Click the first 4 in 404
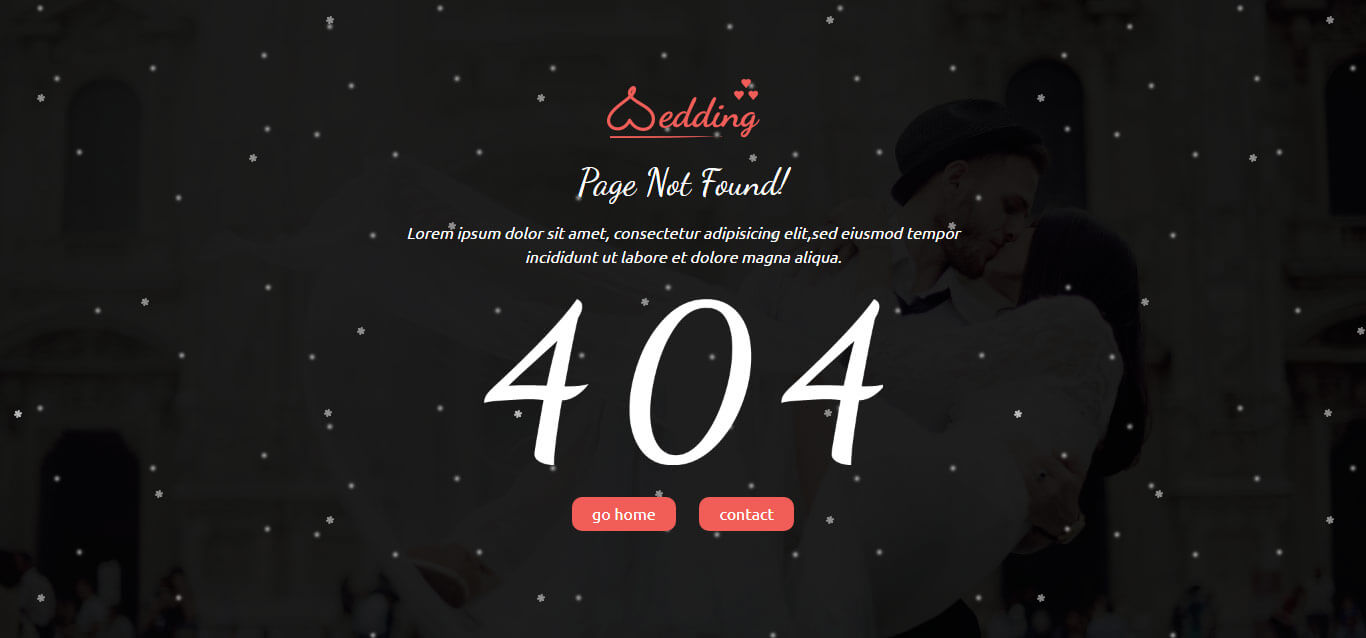This screenshot has height=638, width=1366. coord(535,382)
